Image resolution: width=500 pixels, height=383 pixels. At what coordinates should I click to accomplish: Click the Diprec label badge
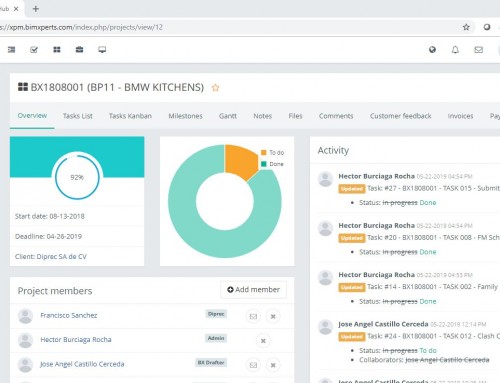point(216,314)
